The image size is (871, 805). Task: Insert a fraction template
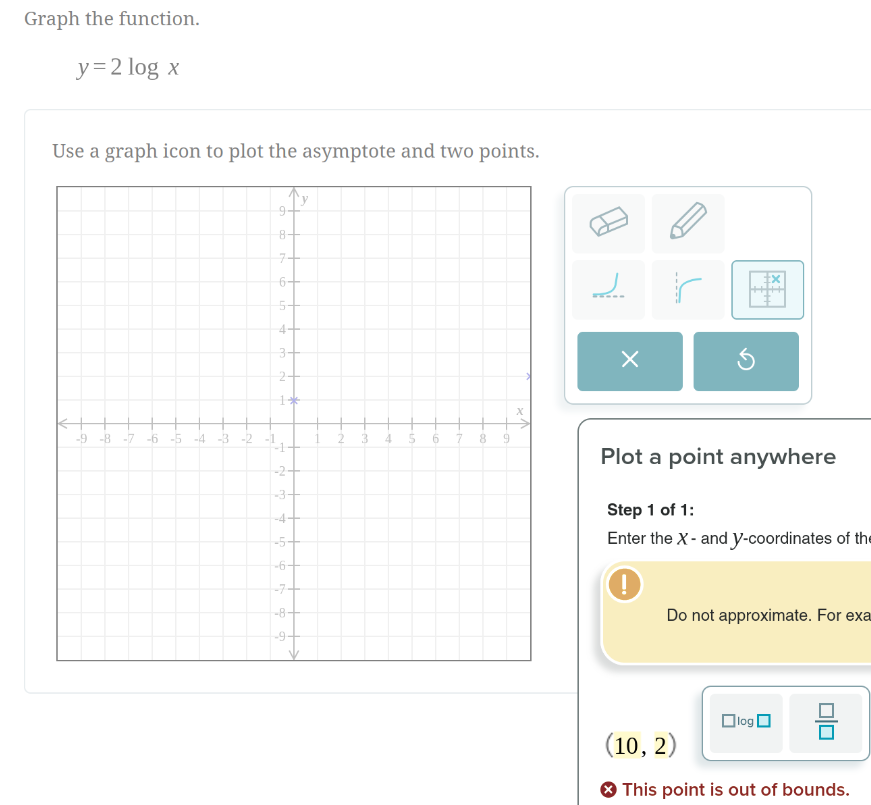(x=825, y=723)
